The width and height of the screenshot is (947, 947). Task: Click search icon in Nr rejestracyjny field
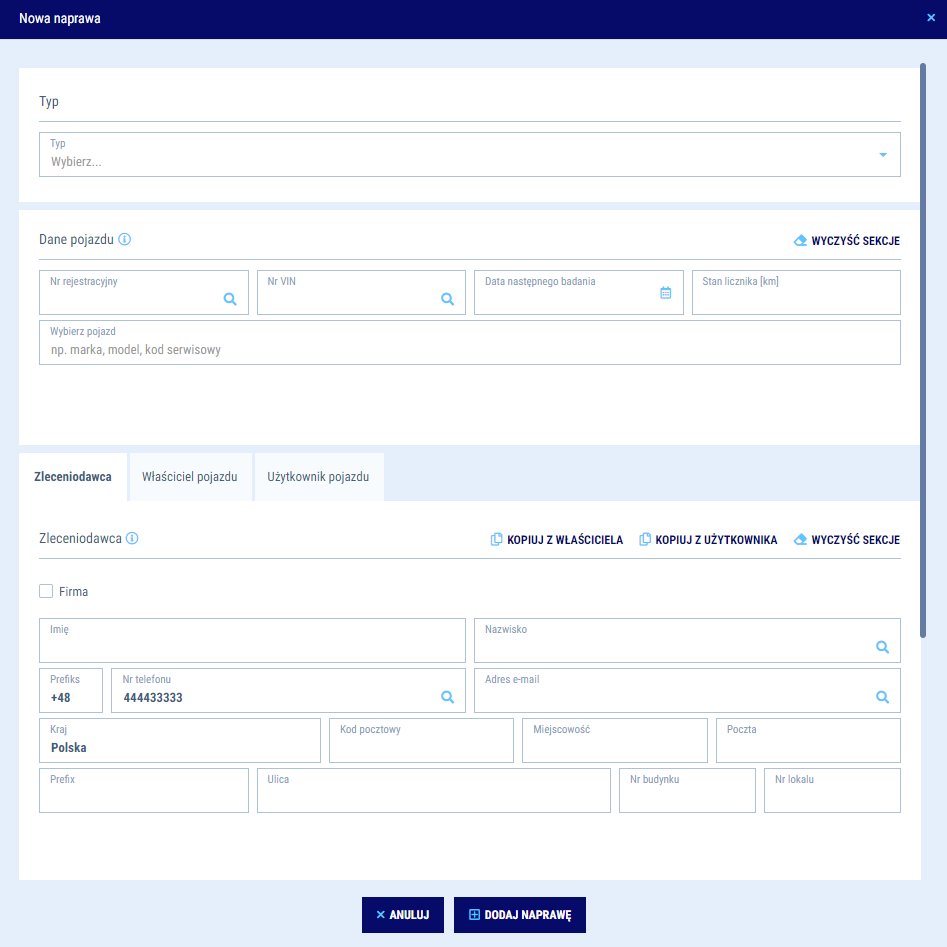(x=230, y=299)
